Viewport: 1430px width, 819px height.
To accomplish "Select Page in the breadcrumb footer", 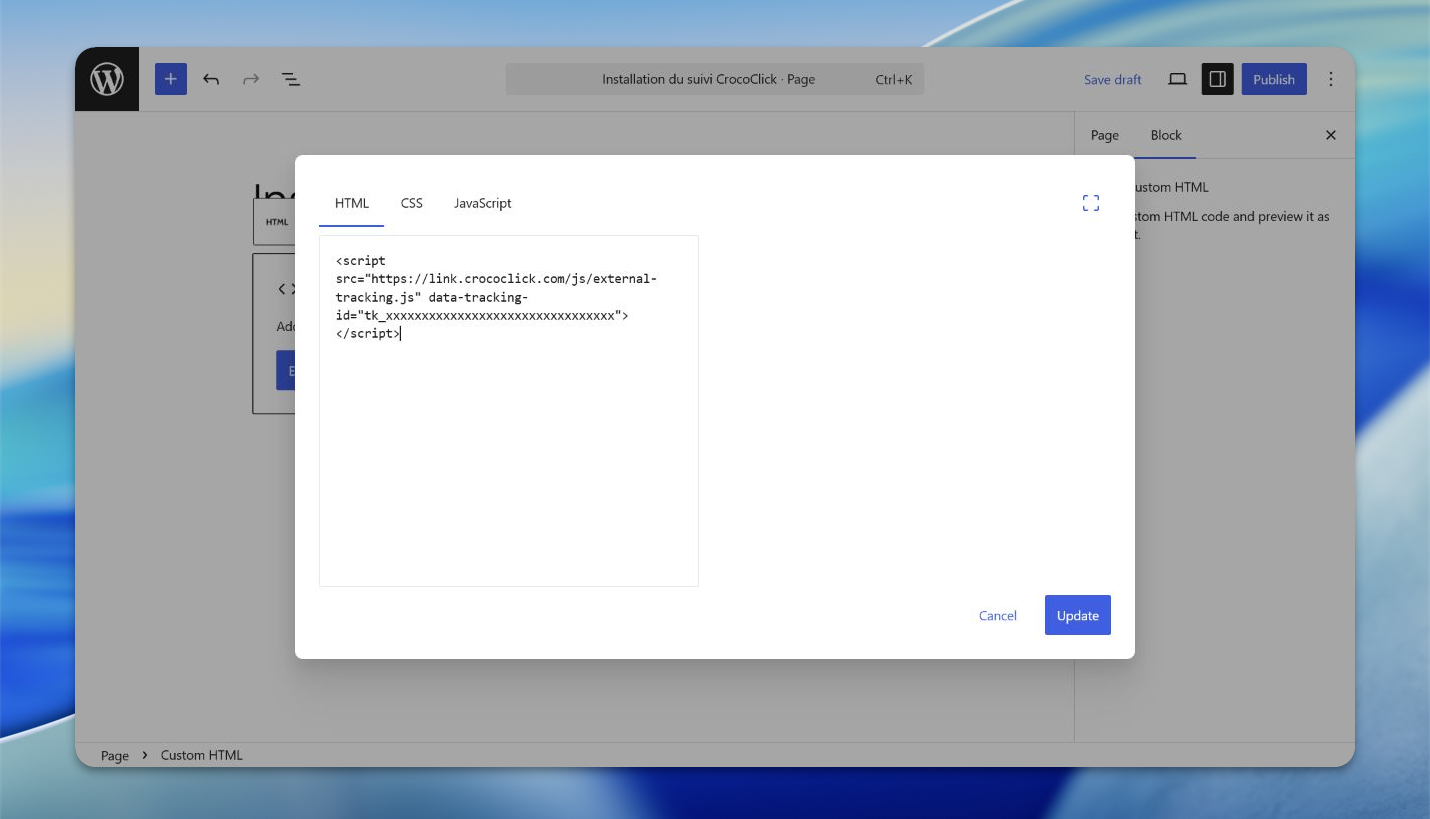I will (115, 755).
